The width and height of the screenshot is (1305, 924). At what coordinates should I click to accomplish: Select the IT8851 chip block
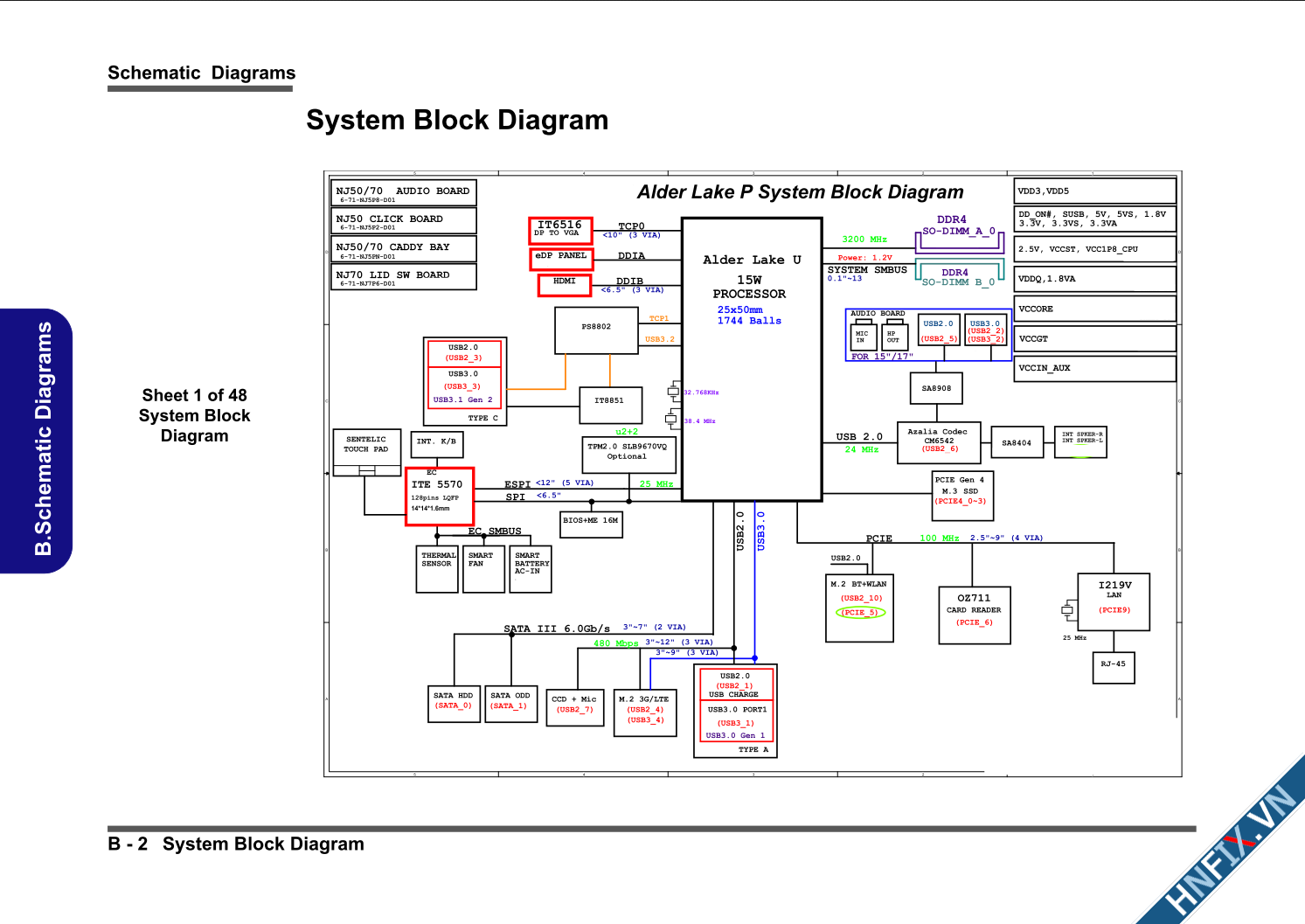610,405
